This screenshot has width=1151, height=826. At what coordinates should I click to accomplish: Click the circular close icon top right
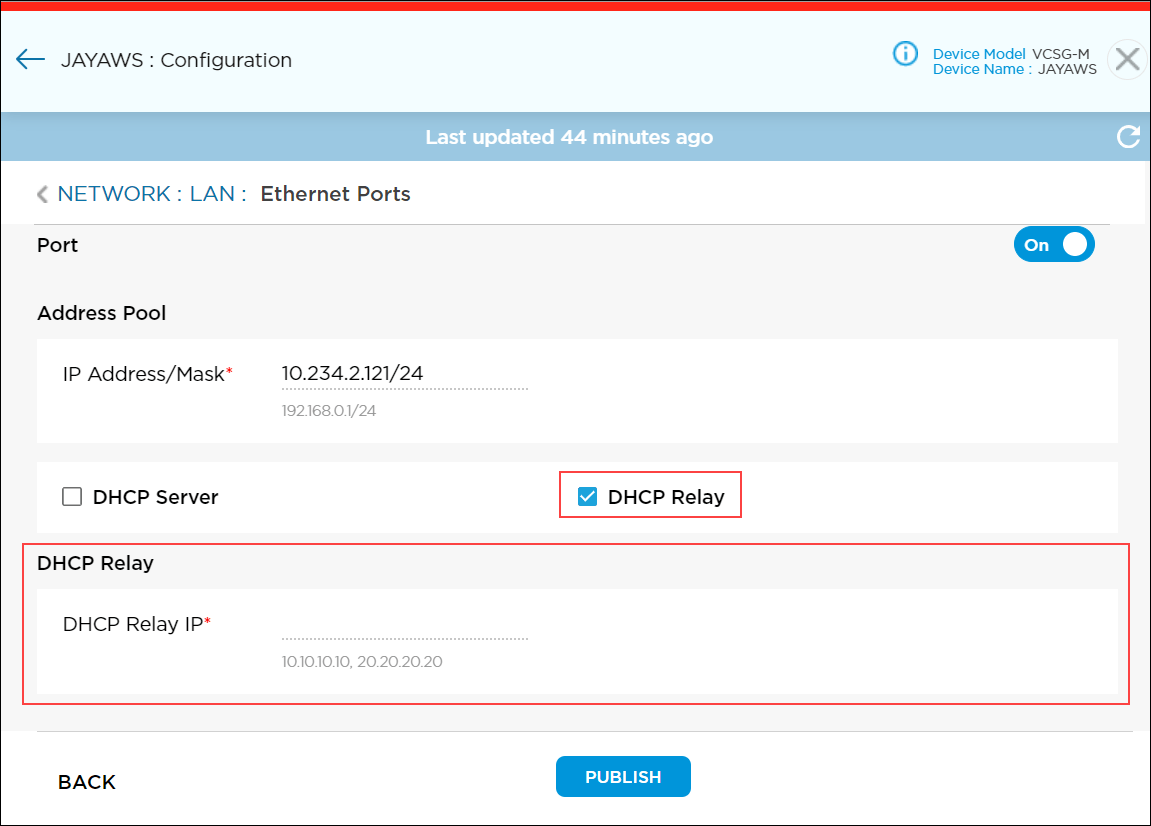pyautogui.click(x=1127, y=59)
